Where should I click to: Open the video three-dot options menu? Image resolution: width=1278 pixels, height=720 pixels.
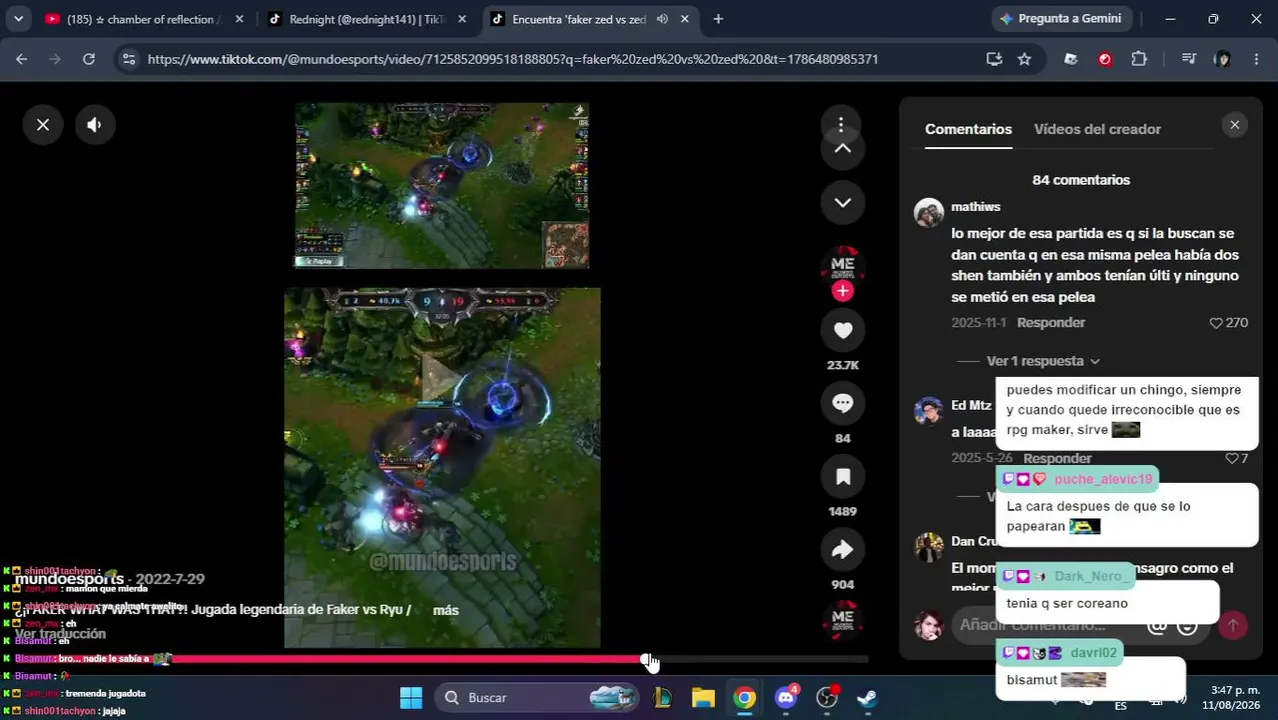(842, 125)
